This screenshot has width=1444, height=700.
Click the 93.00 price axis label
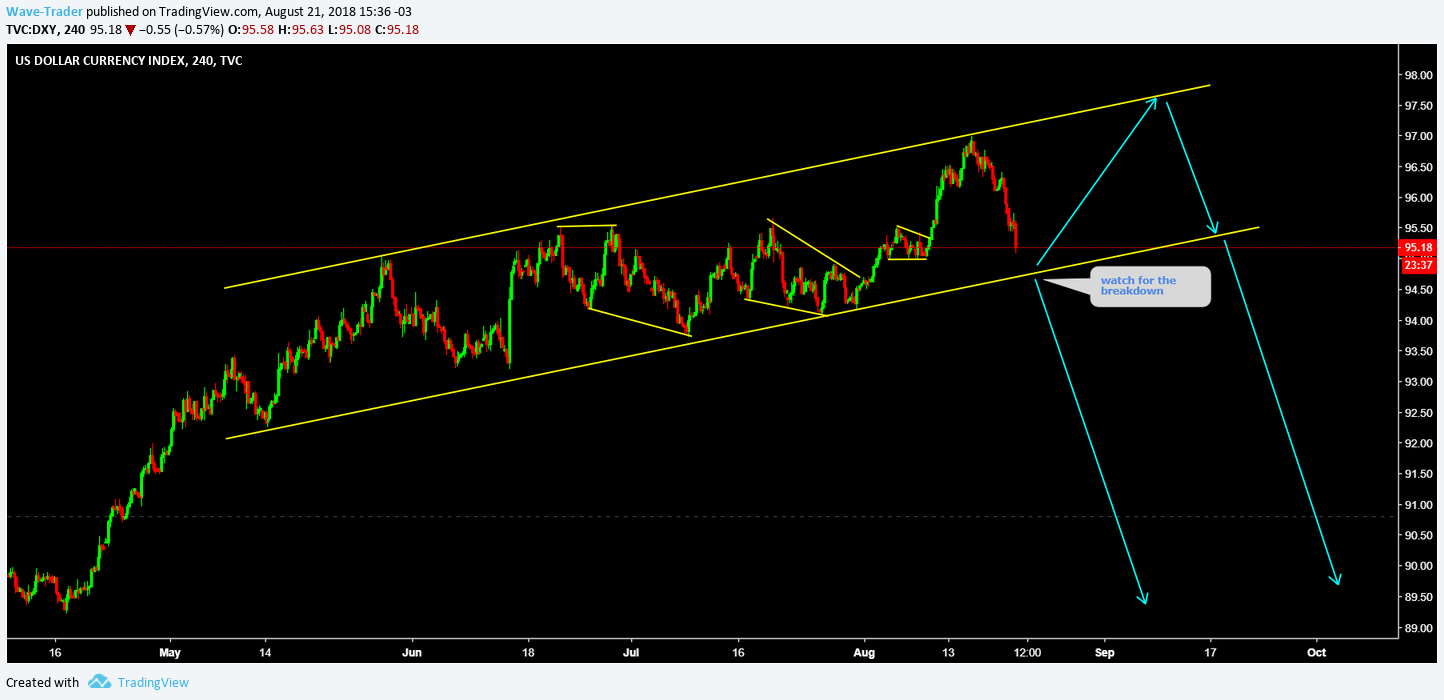1417,382
